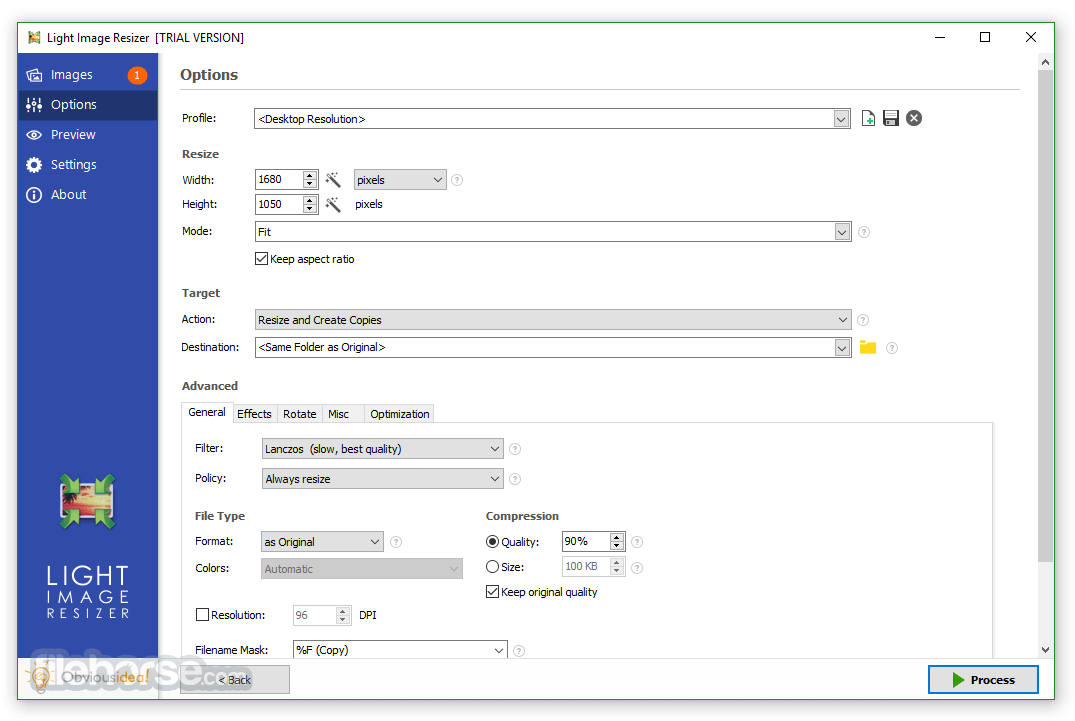
Task: Click the magic wand next to Width
Action: click(333, 180)
